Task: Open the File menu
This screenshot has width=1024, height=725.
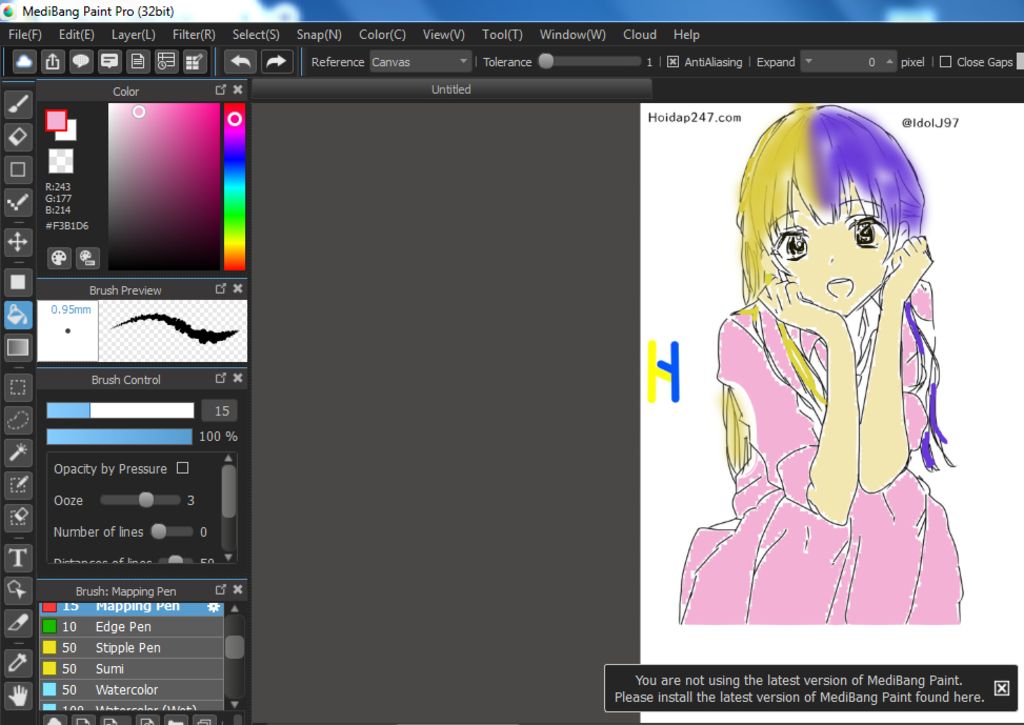Action: click(x=25, y=35)
